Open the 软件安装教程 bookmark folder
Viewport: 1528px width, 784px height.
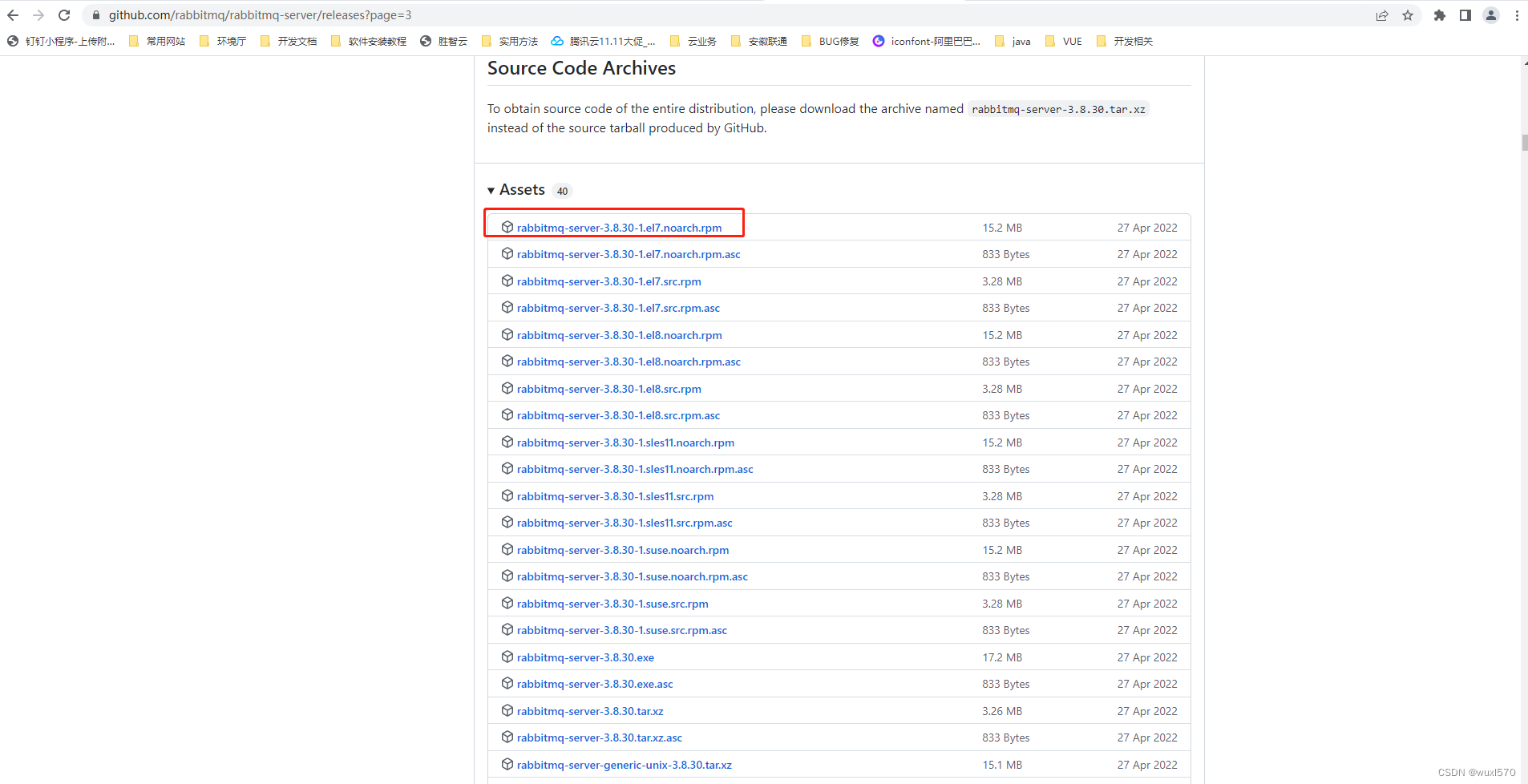[x=369, y=41]
